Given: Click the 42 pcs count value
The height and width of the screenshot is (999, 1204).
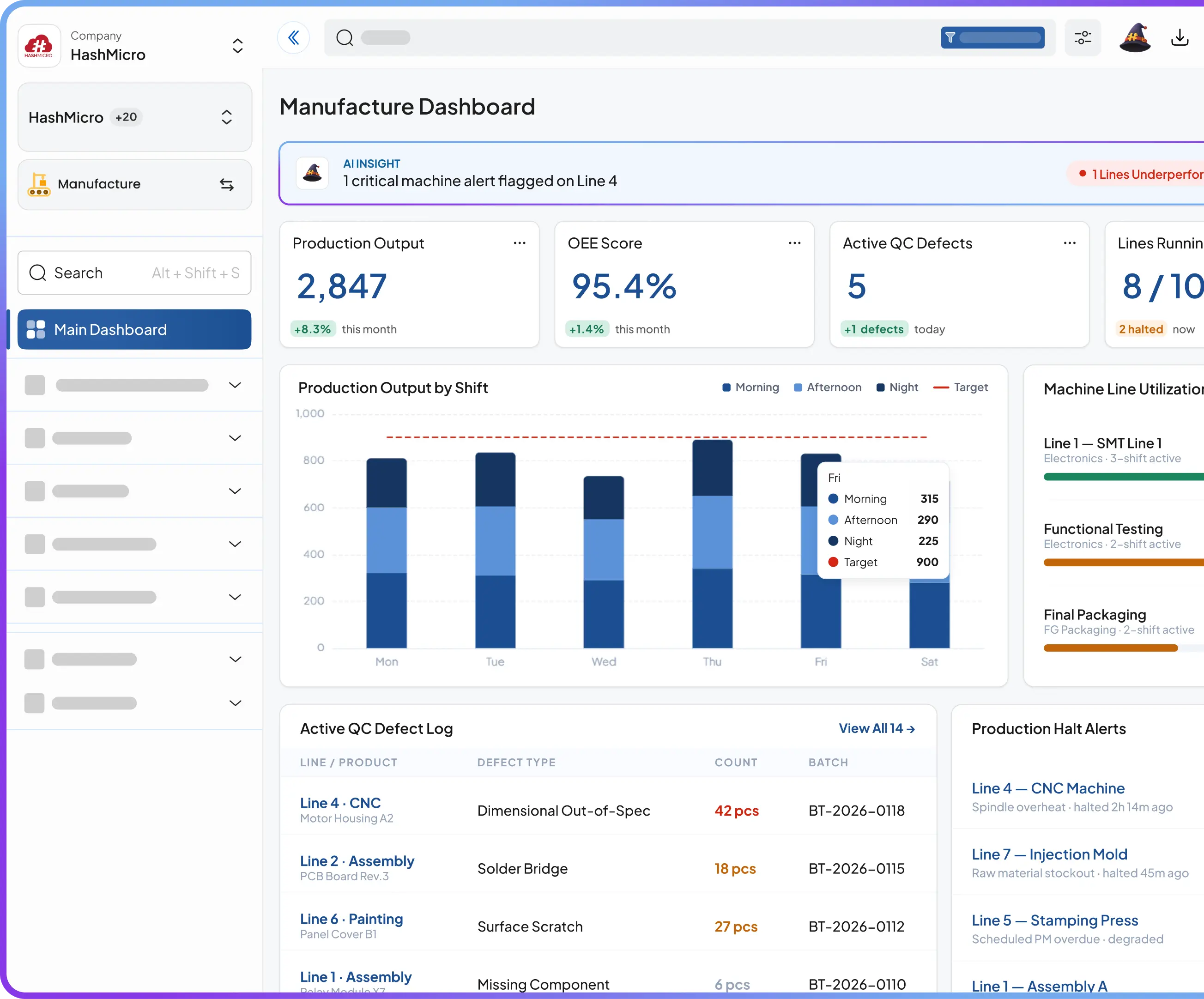Looking at the screenshot, I should pos(737,810).
